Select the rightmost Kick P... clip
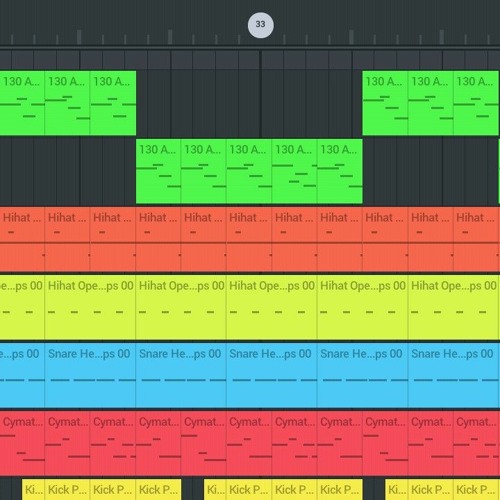Image resolution: width=500 pixels, height=500 pixels. tap(476, 490)
